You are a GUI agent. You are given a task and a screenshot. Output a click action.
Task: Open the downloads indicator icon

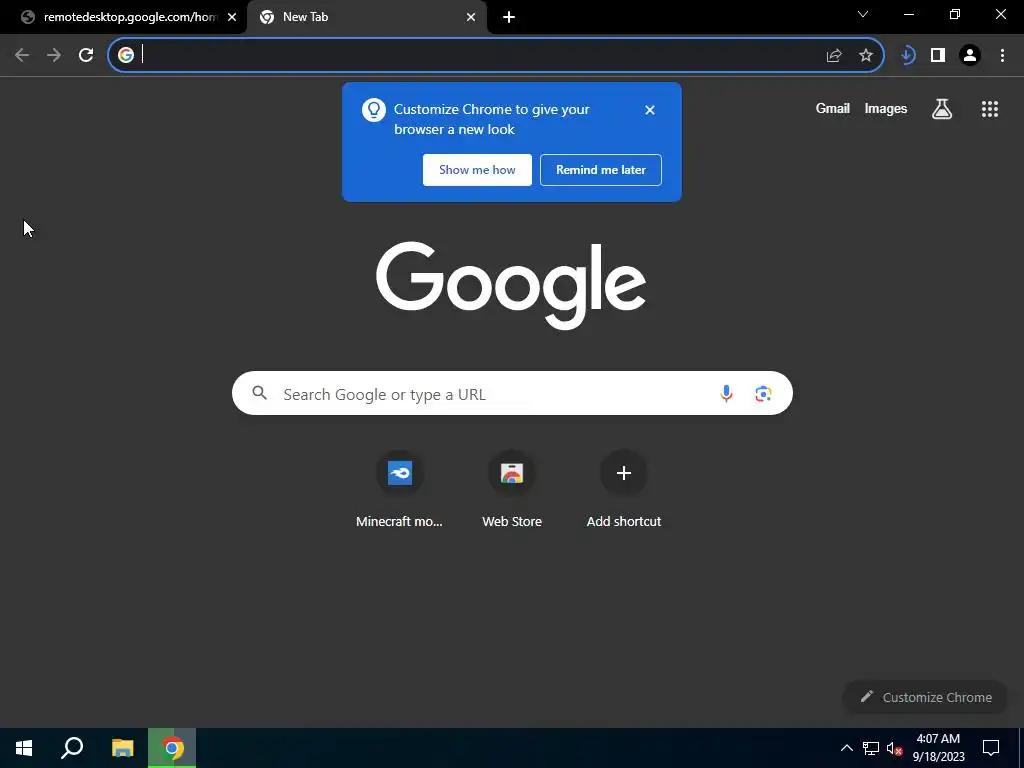point(907,55)
